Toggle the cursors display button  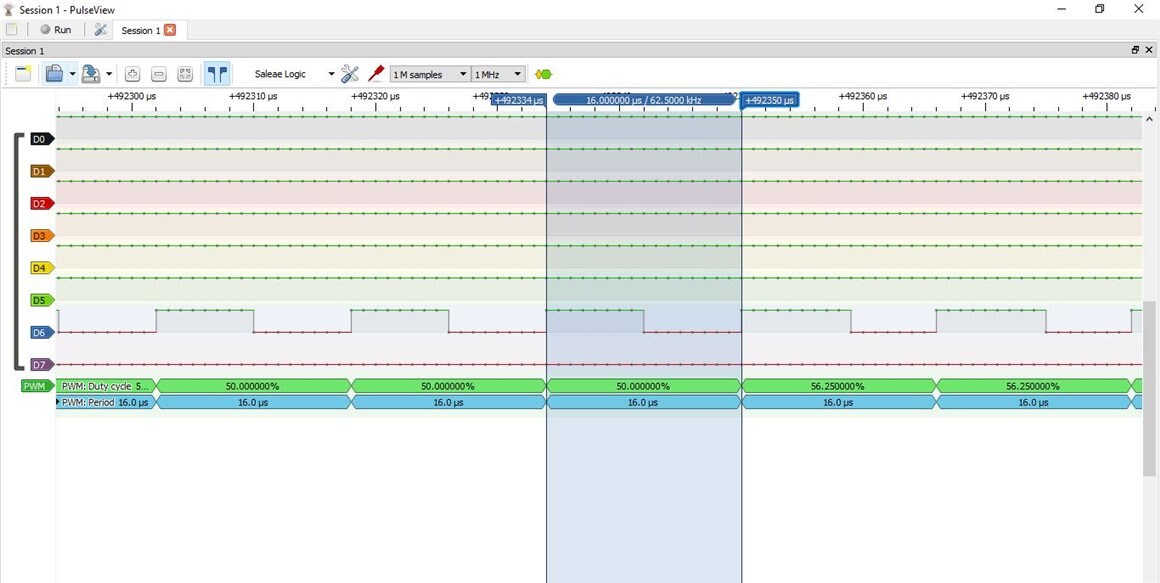(217, 74)
